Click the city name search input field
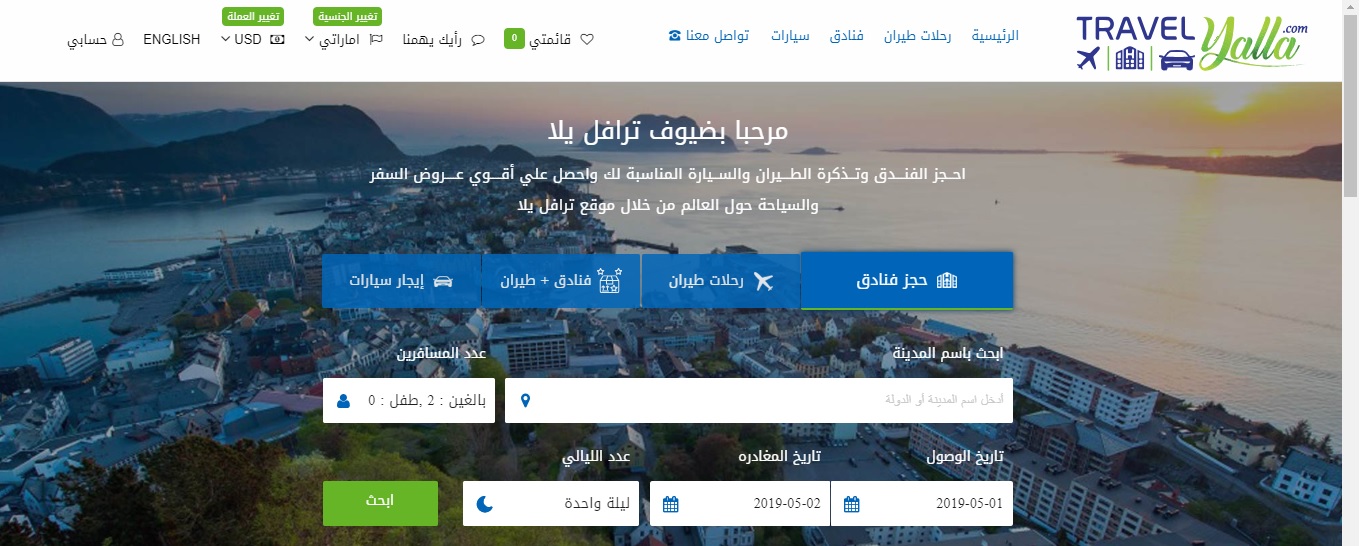Viewport: 1366px width, 546px height. coord(770,401)
